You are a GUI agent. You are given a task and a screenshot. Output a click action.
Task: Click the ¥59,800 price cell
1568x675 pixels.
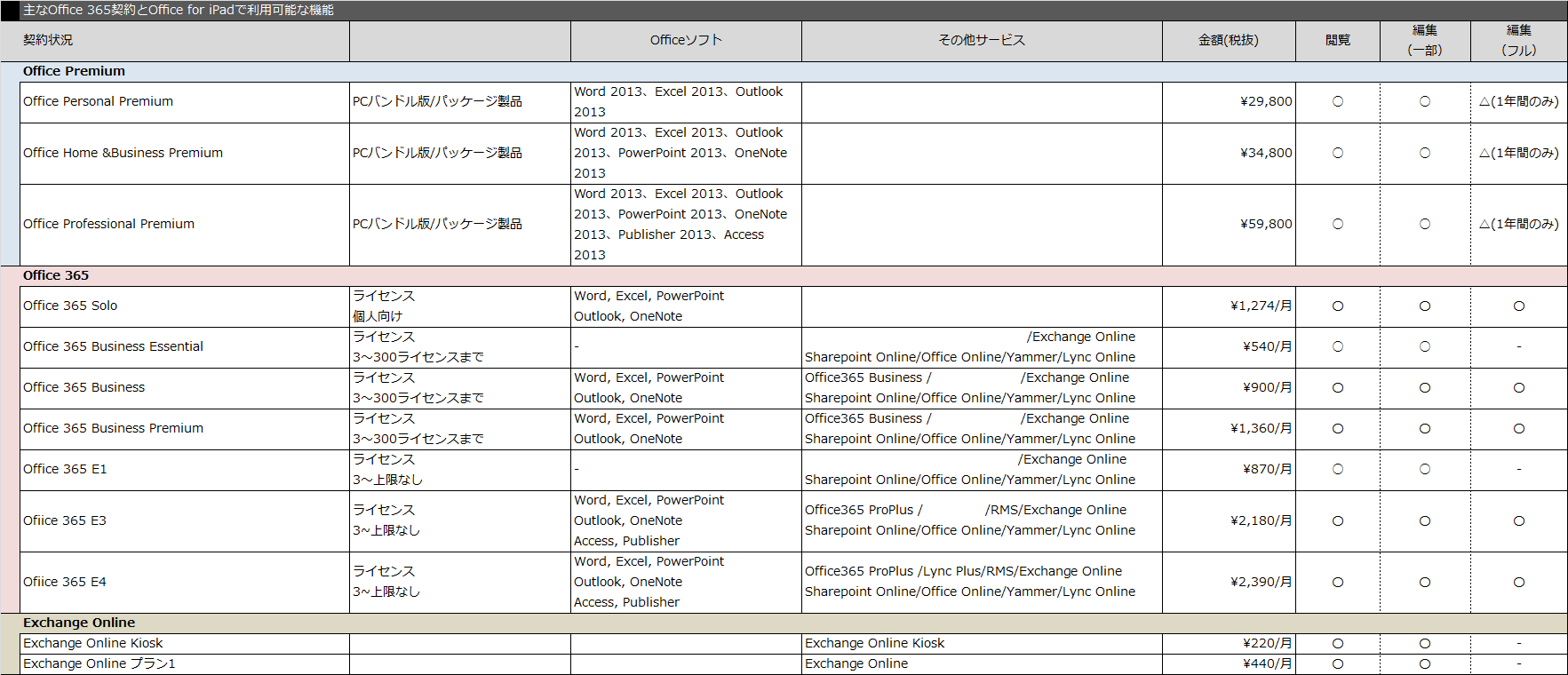1229,225
